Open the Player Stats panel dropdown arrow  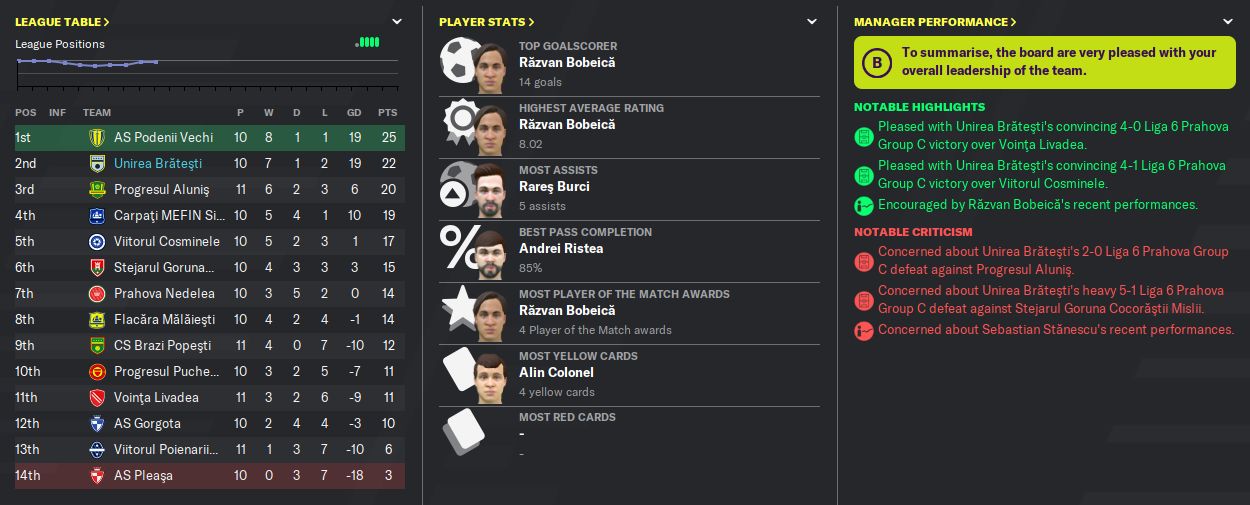(812, 21)
